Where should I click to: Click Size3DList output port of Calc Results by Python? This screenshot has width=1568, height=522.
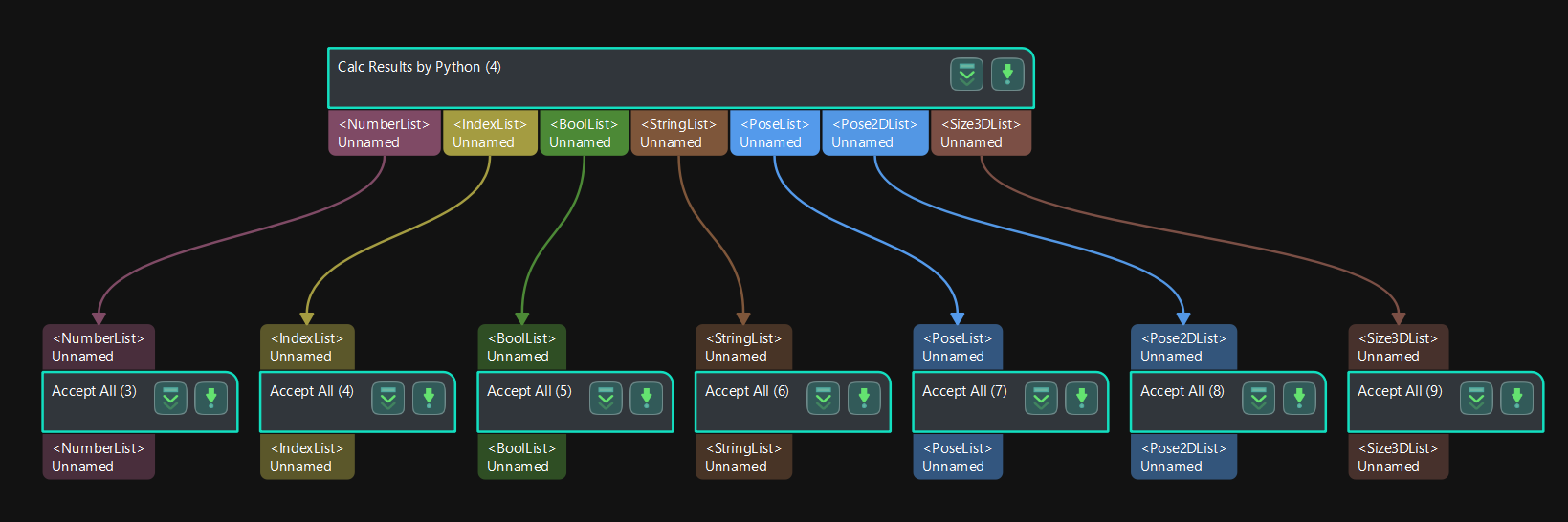981,133
